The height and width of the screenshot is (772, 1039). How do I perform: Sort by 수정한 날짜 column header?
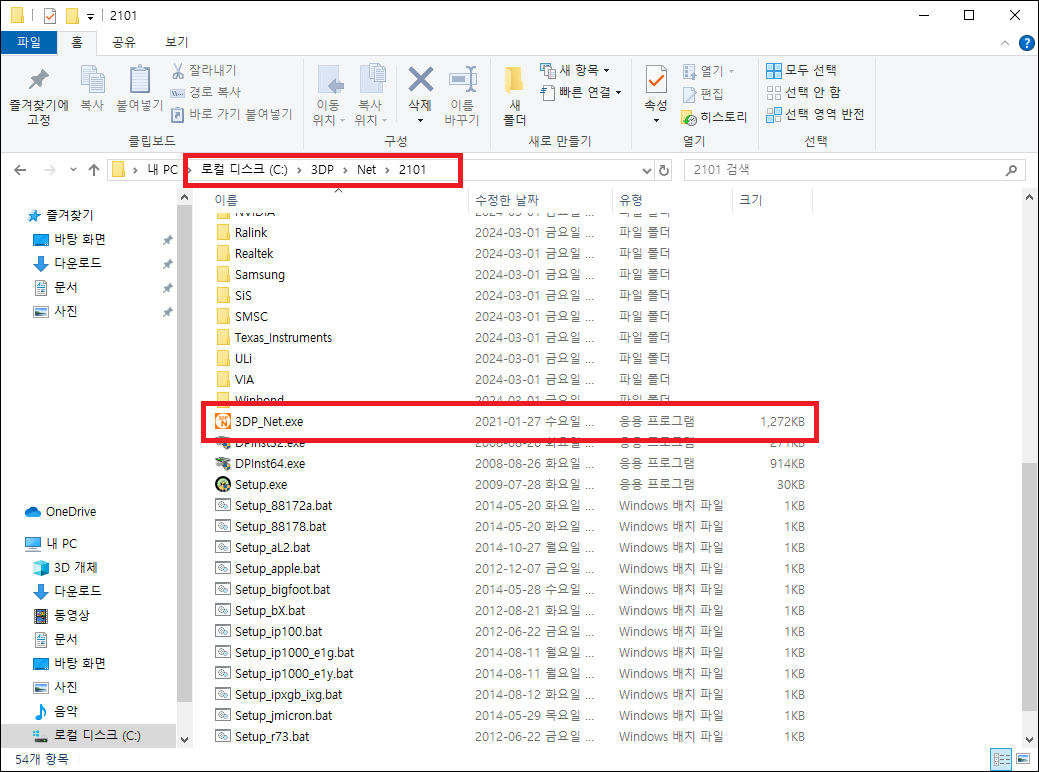507,200
